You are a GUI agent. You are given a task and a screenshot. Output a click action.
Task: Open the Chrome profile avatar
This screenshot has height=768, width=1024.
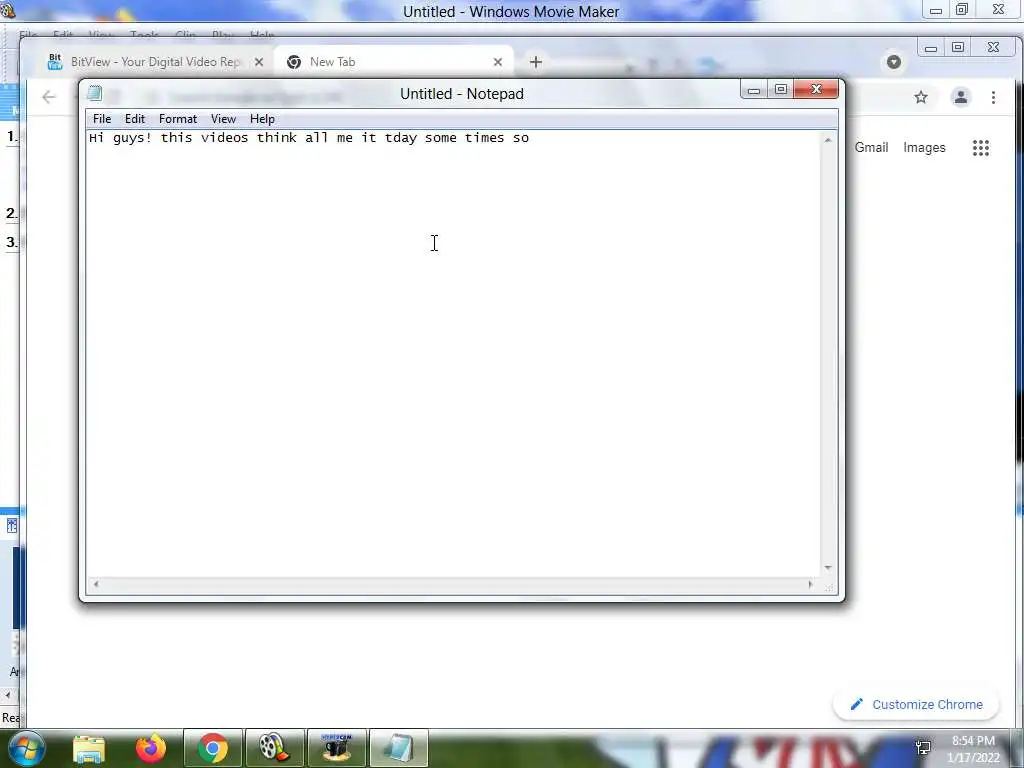(x=961, y=97)
